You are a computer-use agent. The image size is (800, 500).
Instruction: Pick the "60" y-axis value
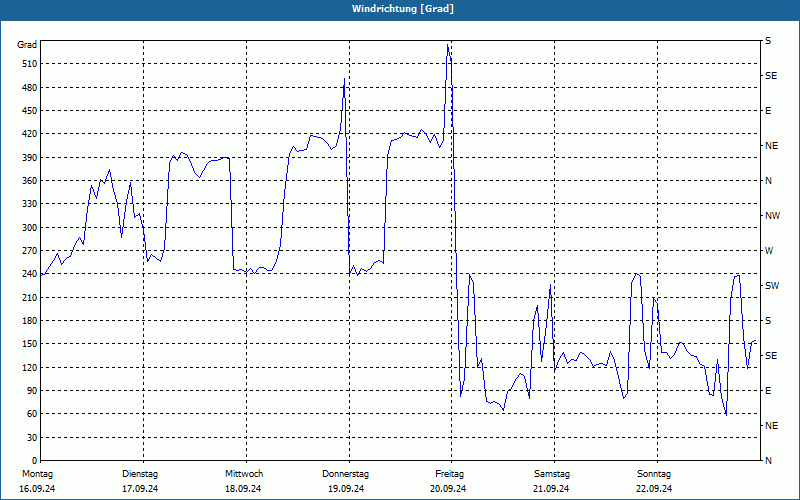click(32, 414)
